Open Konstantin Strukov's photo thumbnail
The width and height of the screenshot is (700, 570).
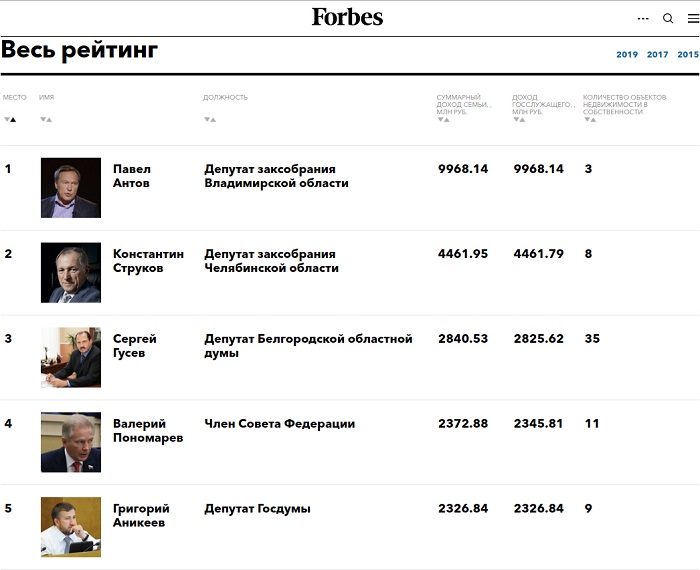point(70,273)
